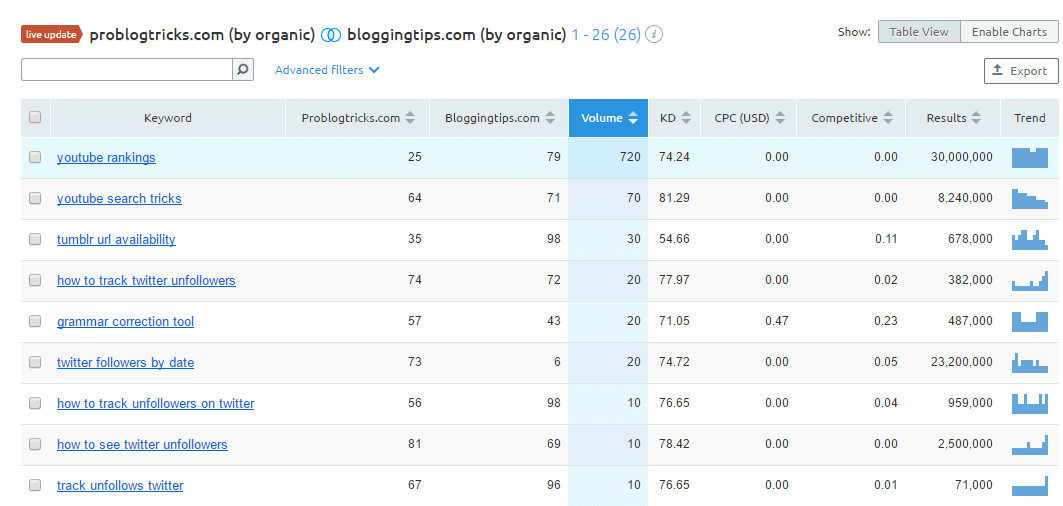This screenshot has height=506, width=1063.
Task: View trend chart for tumblr url availability
Action: pyautogui.click(x=1030, y=239)
